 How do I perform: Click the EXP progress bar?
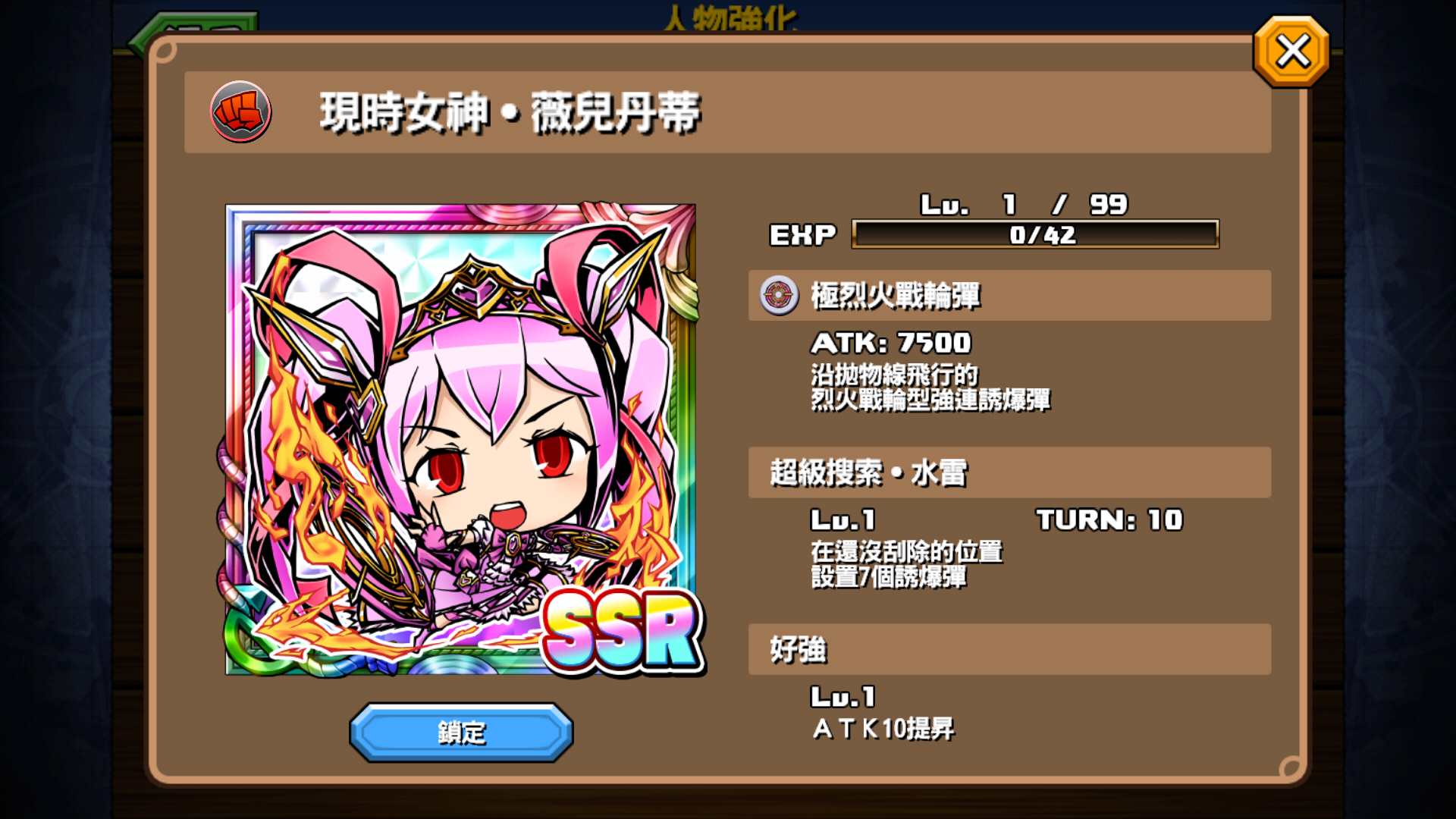1035,234
